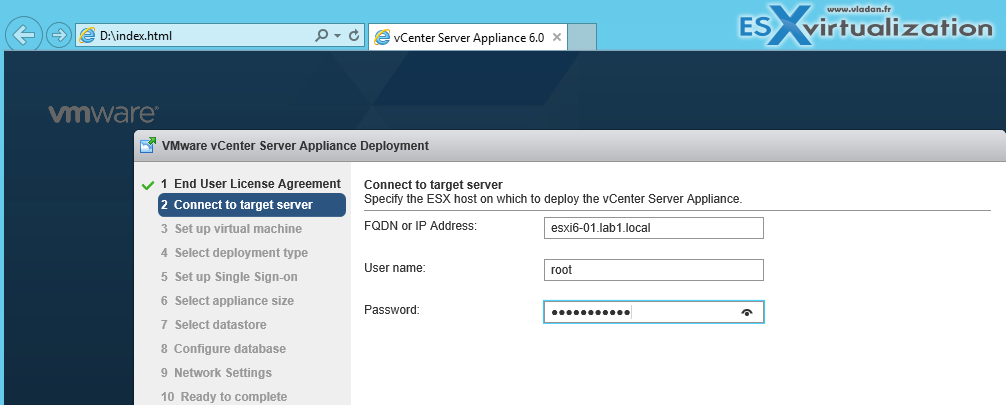Click the IE icon on the browser tab
1006x405 pixels.
[x=382, y=37]
